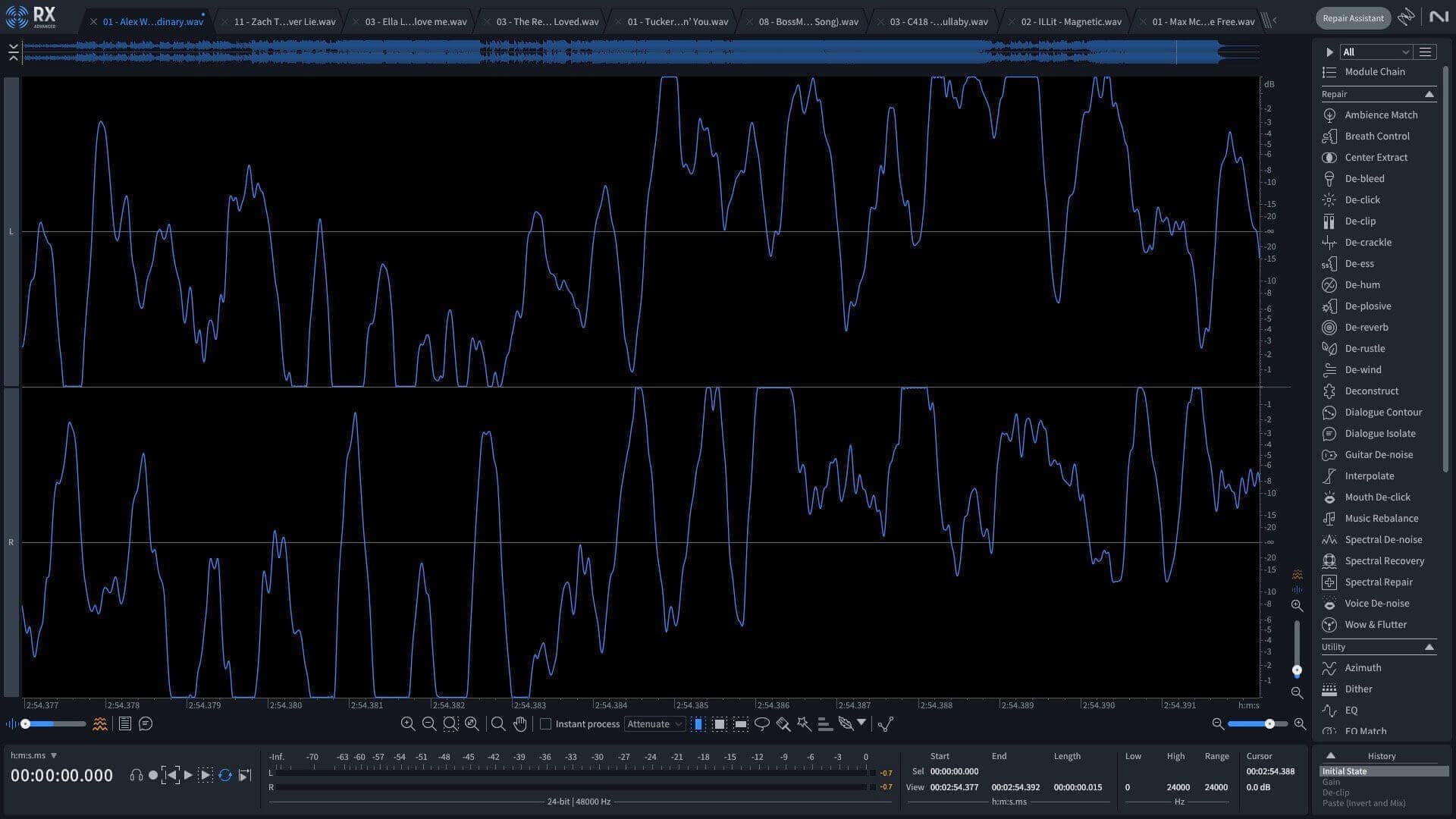Toggle the right channel R selector
This screenshot has width=1456, height=819.
click(x=11, y=542)
